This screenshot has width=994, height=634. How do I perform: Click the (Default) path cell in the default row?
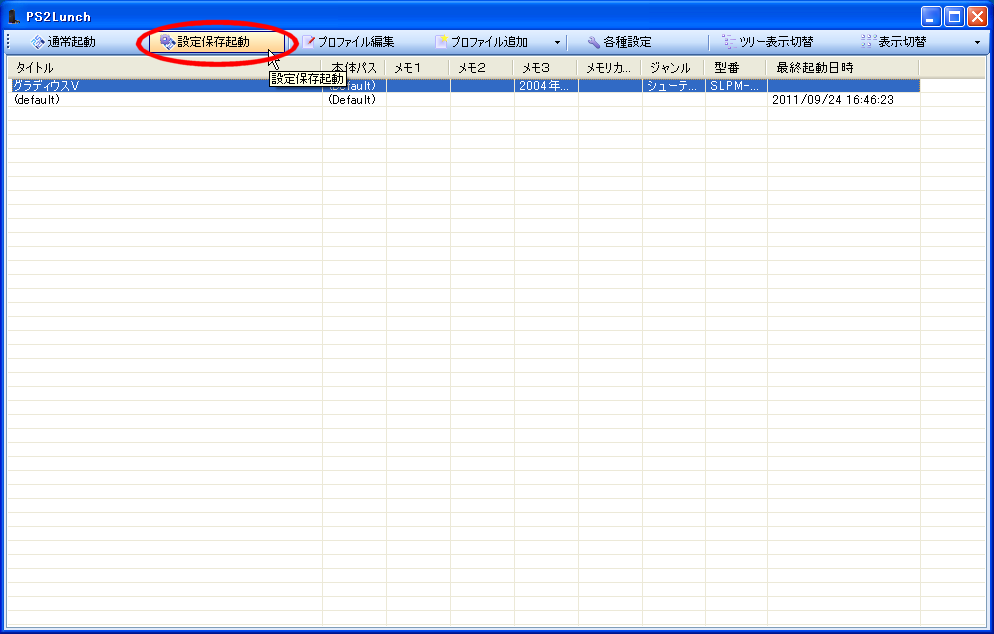pyautogui.click(x=352, y=100)
